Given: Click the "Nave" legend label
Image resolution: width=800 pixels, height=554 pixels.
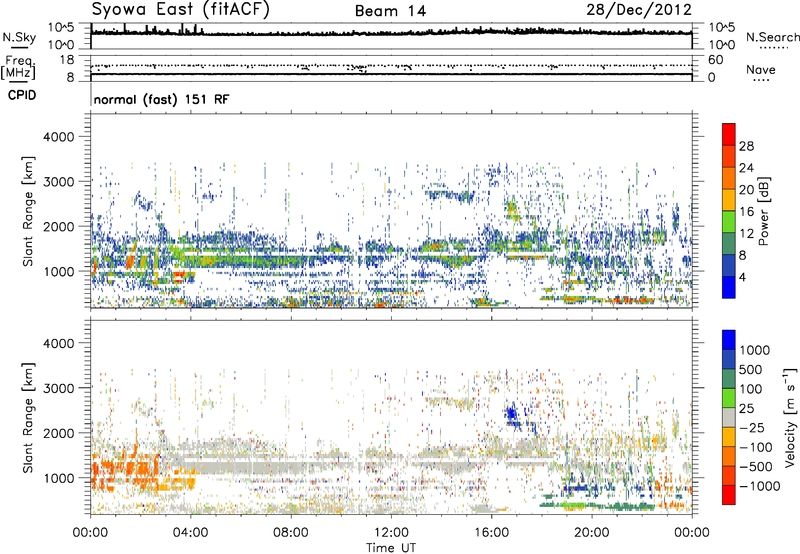Looking at the screenshot, I should [x=761, y=69].
